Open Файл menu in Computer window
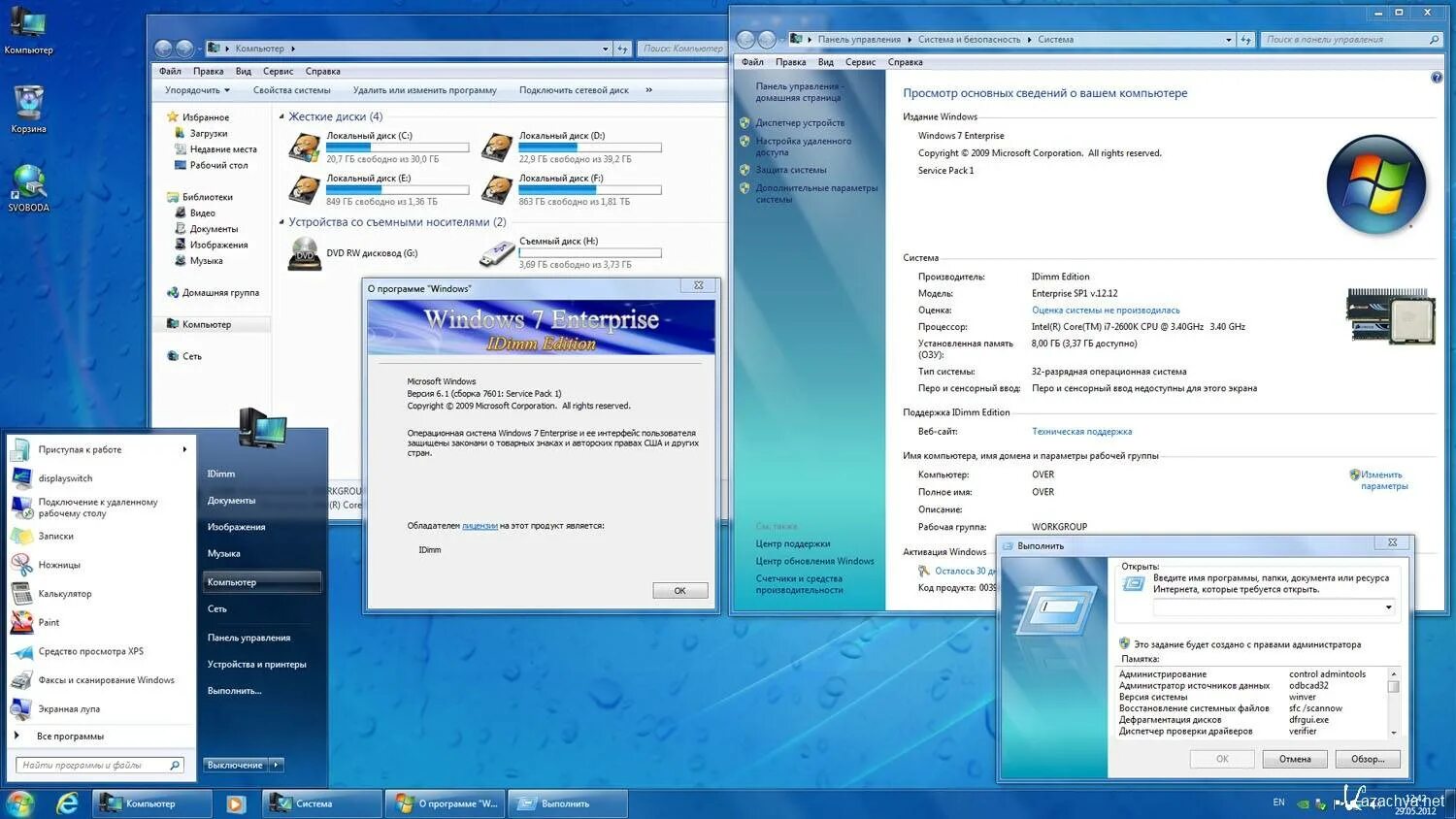Image resolution: width=1456 pixels, height=819 pixels. point(170,71)
